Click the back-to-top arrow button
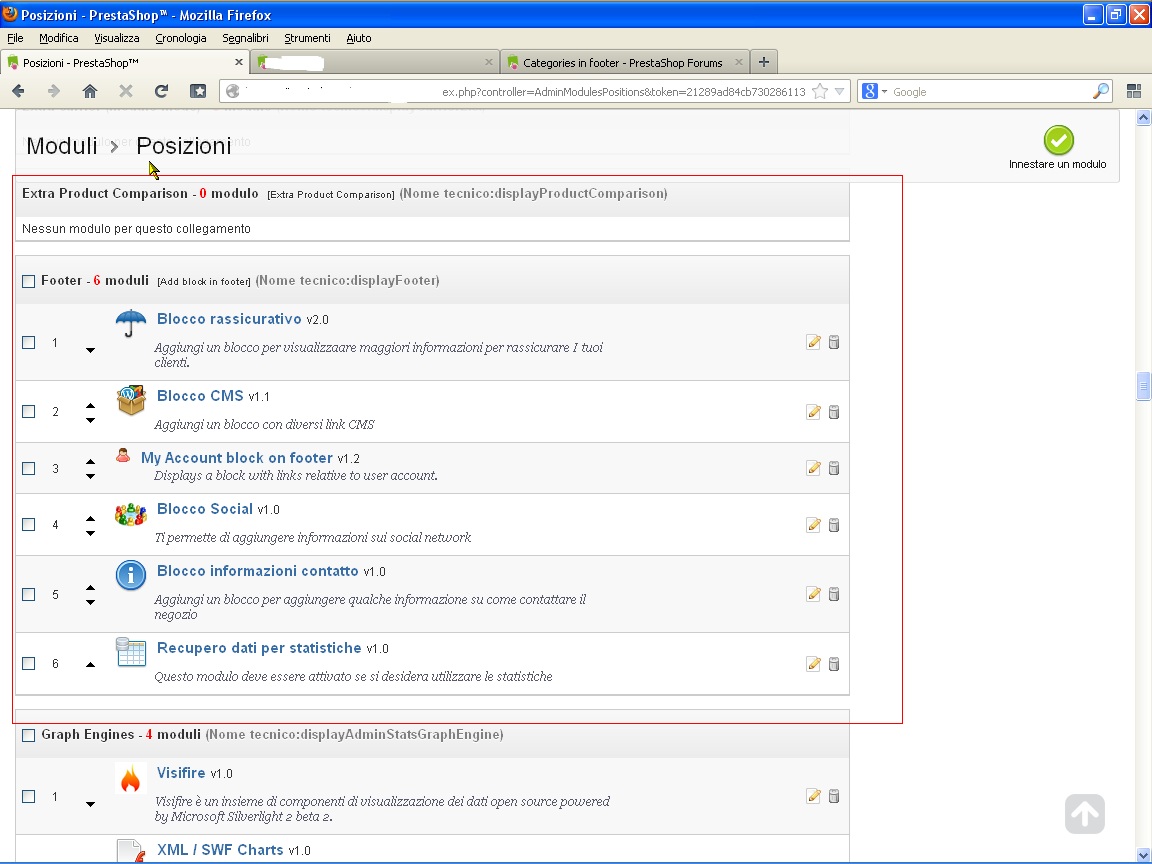This screenshot has width=1152, height=864. click(1084, 813)
